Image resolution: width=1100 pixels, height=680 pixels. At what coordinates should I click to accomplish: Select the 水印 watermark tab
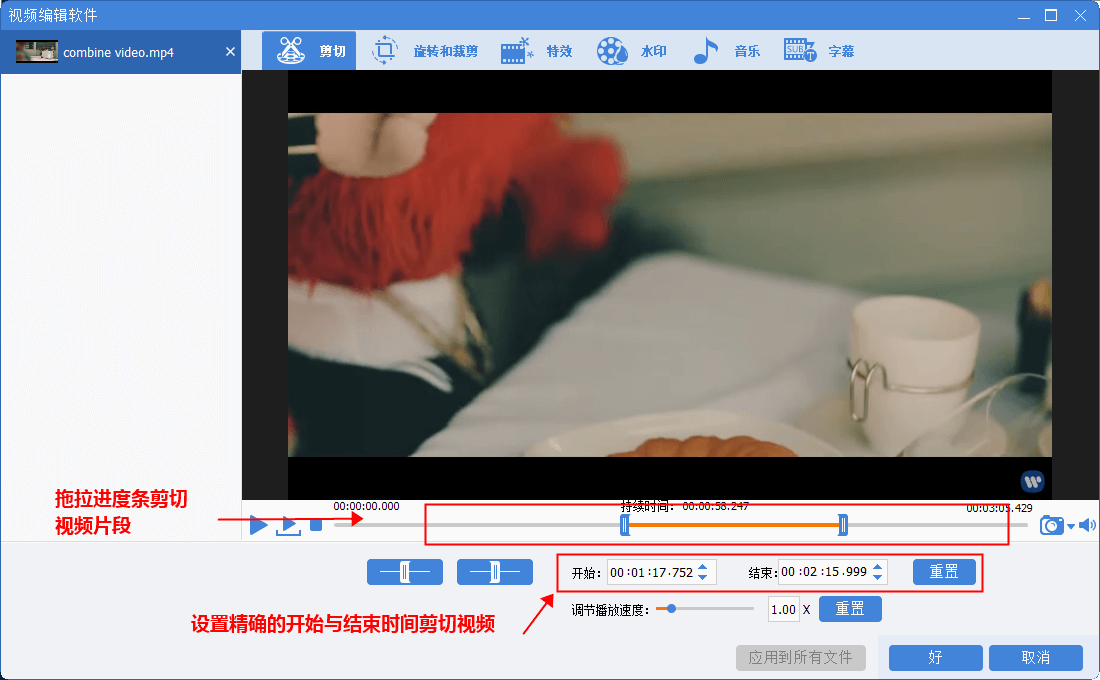(631, 51)
